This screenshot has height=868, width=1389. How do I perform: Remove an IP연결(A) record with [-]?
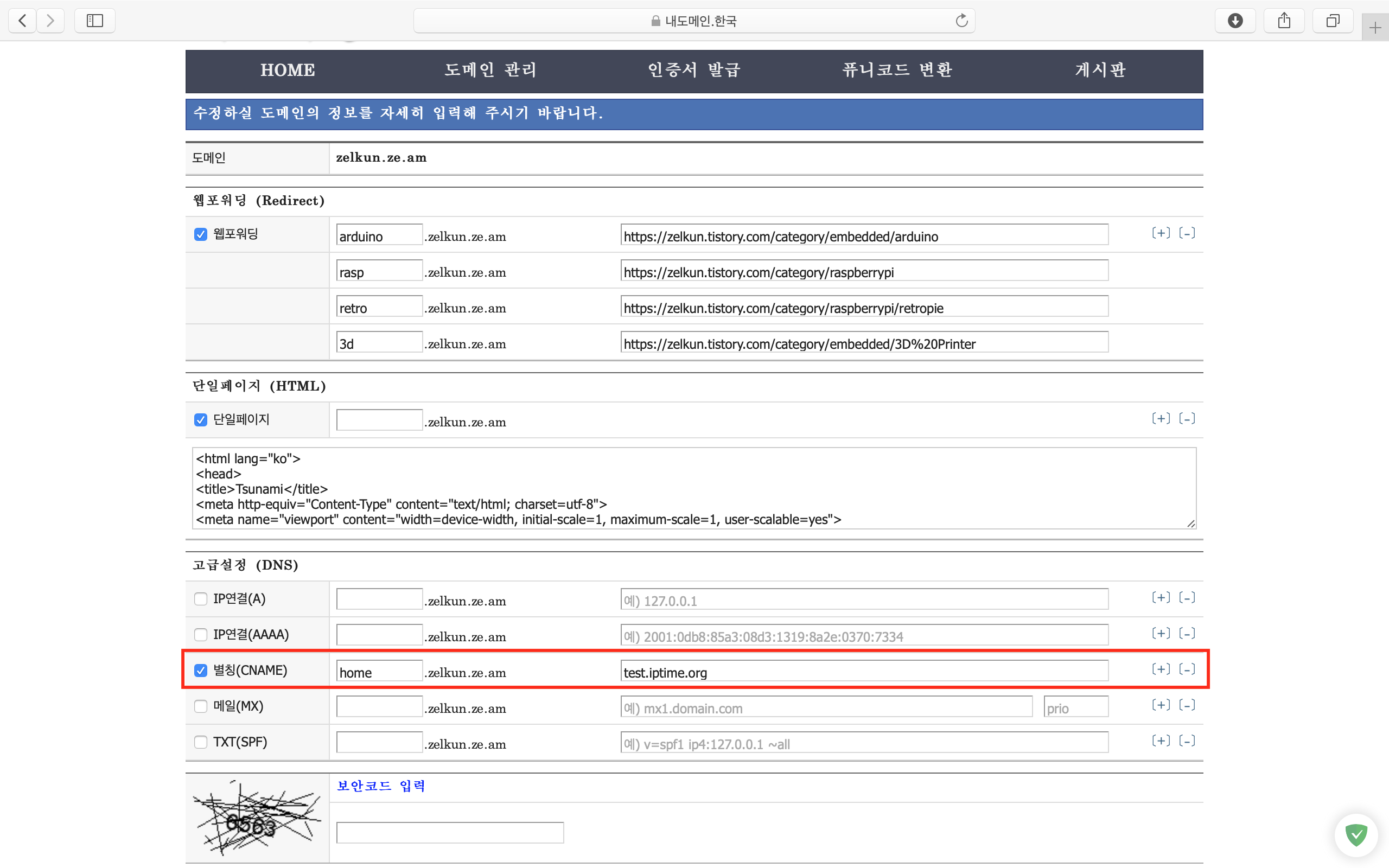(x=1187, y=598)
